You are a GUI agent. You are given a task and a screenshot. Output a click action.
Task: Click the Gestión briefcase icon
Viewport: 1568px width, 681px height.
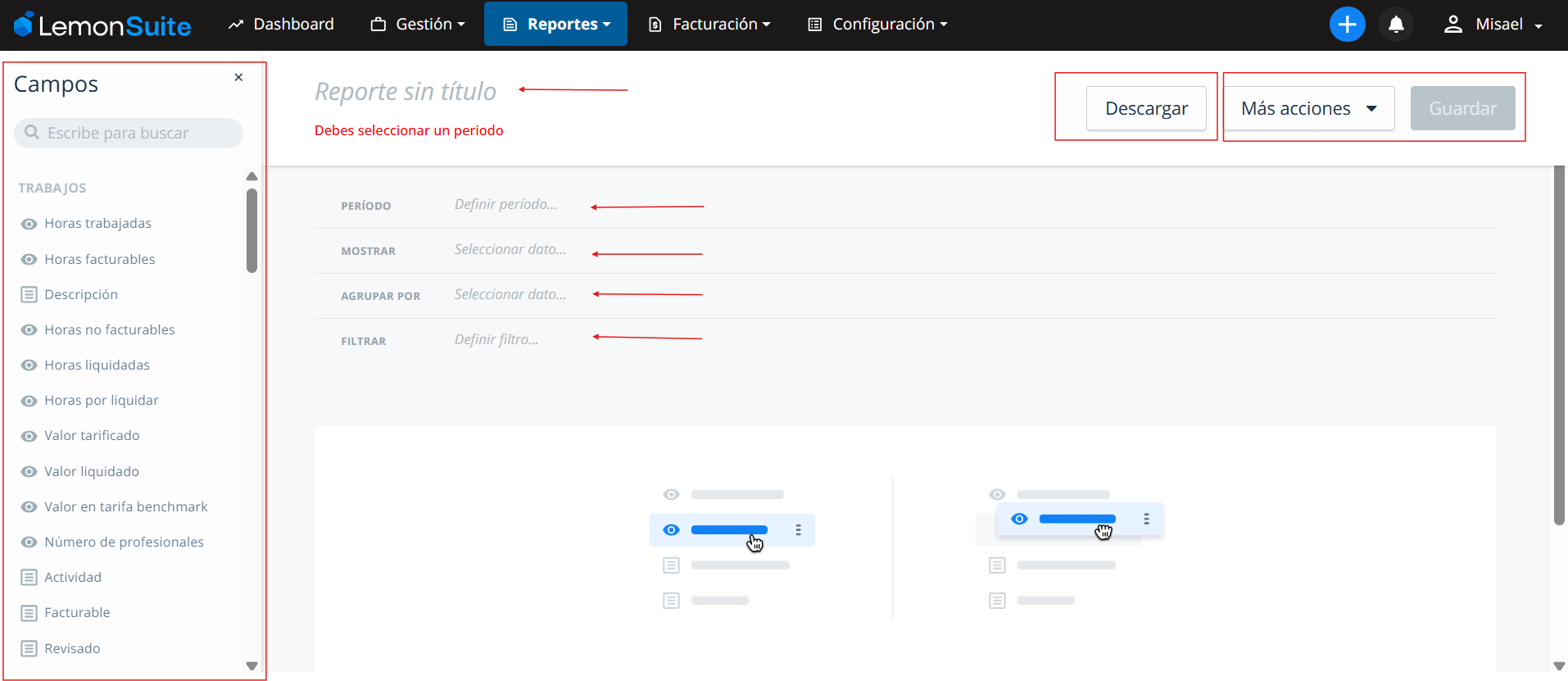378,25
